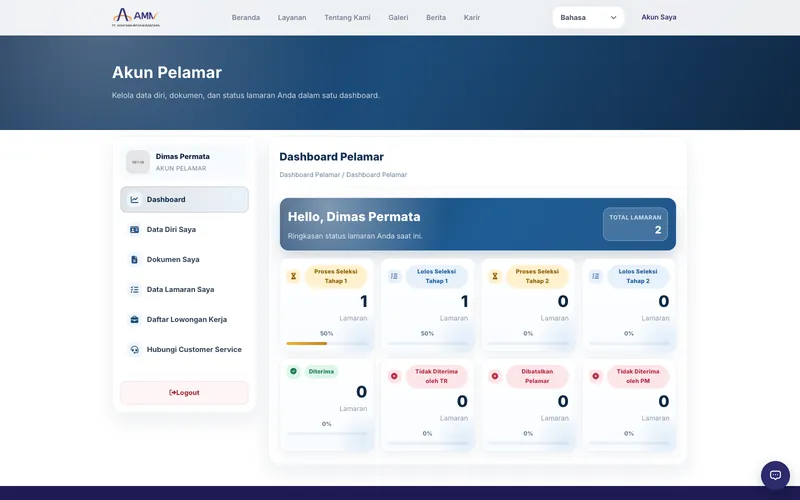Click the Proses Seleksi Tahap 1 badge
Viewport: 800px width, 500px height.
pyautogui.click(x=336, y=276)
